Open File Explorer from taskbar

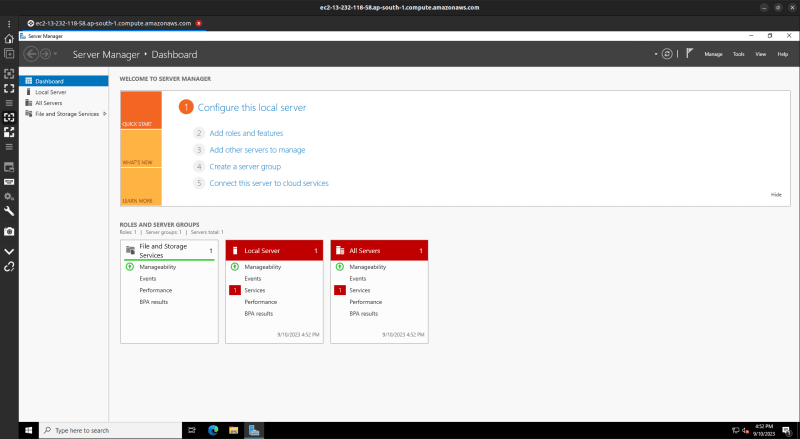(x=234, y=430)
